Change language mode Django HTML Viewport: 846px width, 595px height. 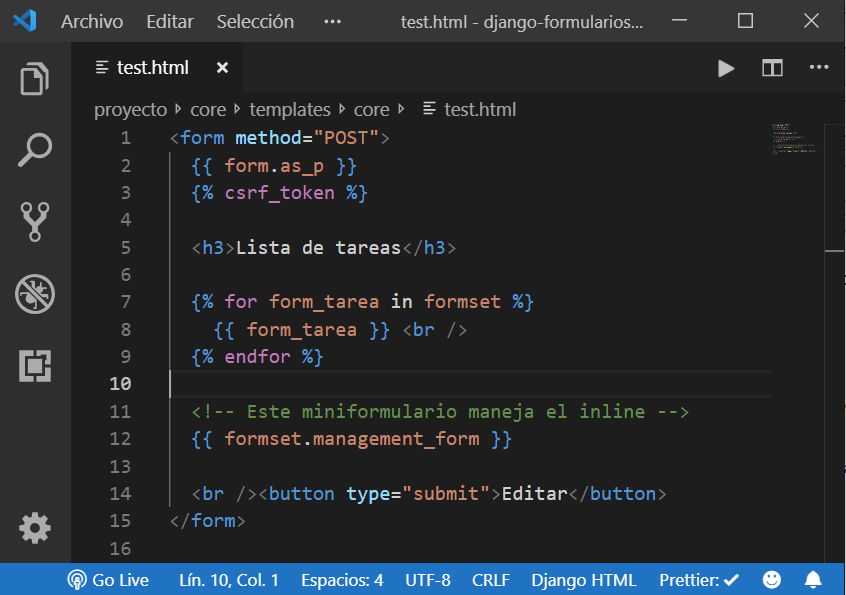(x=584, y=580)
